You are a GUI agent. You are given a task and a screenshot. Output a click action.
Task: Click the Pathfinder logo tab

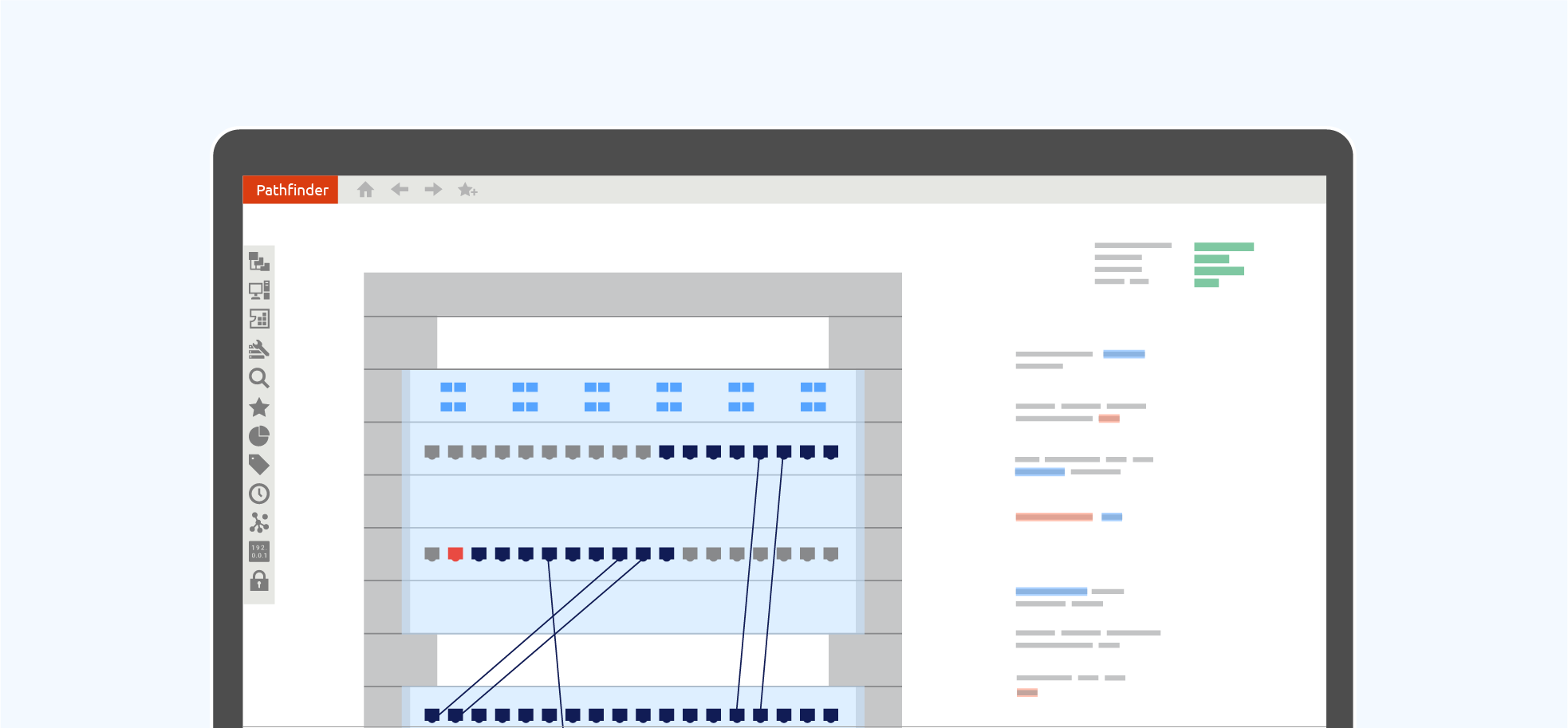click(x=291, y=190)
